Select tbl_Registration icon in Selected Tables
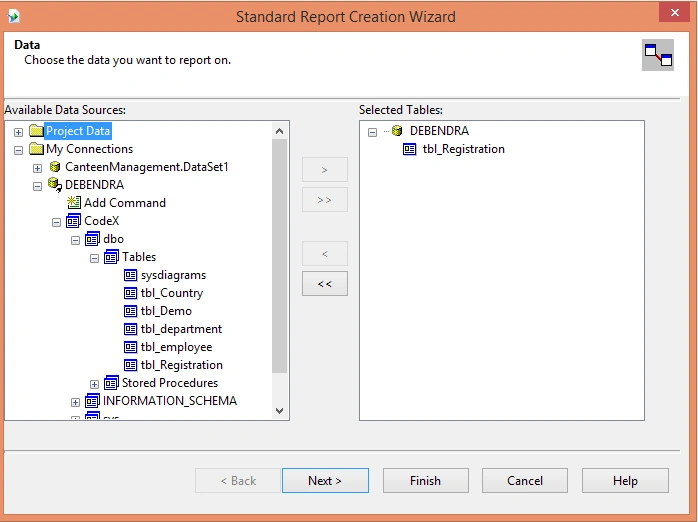 click(410, 149)
